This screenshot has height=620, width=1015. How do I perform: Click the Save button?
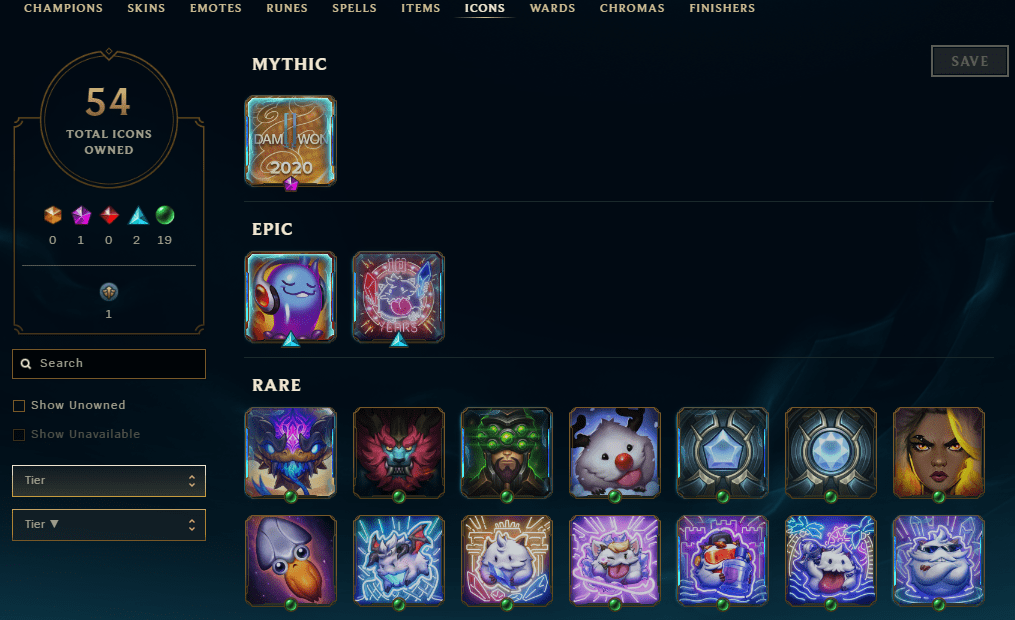click(x=970, y=61)
